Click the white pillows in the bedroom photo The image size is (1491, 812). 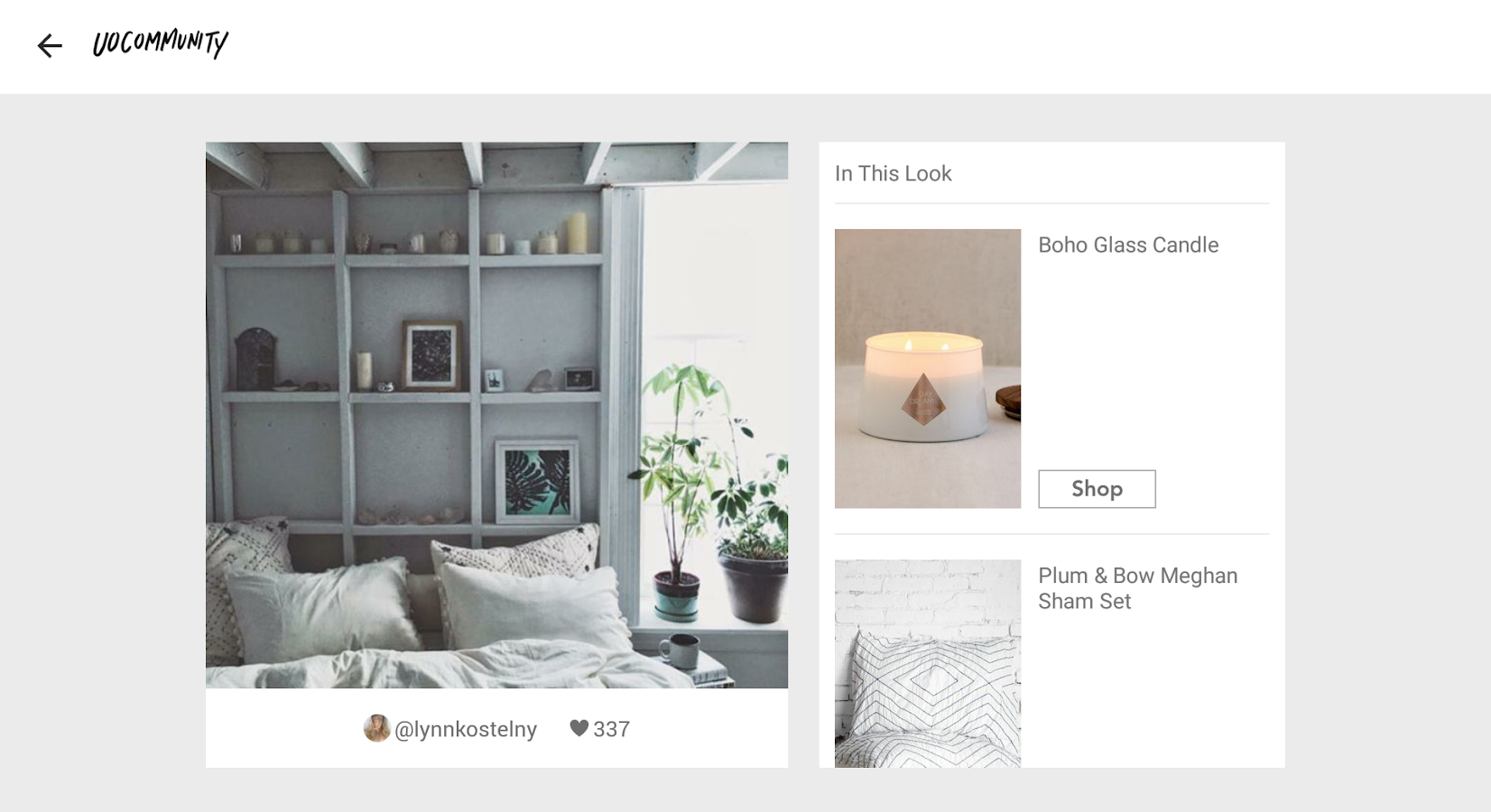coord(424,600)
